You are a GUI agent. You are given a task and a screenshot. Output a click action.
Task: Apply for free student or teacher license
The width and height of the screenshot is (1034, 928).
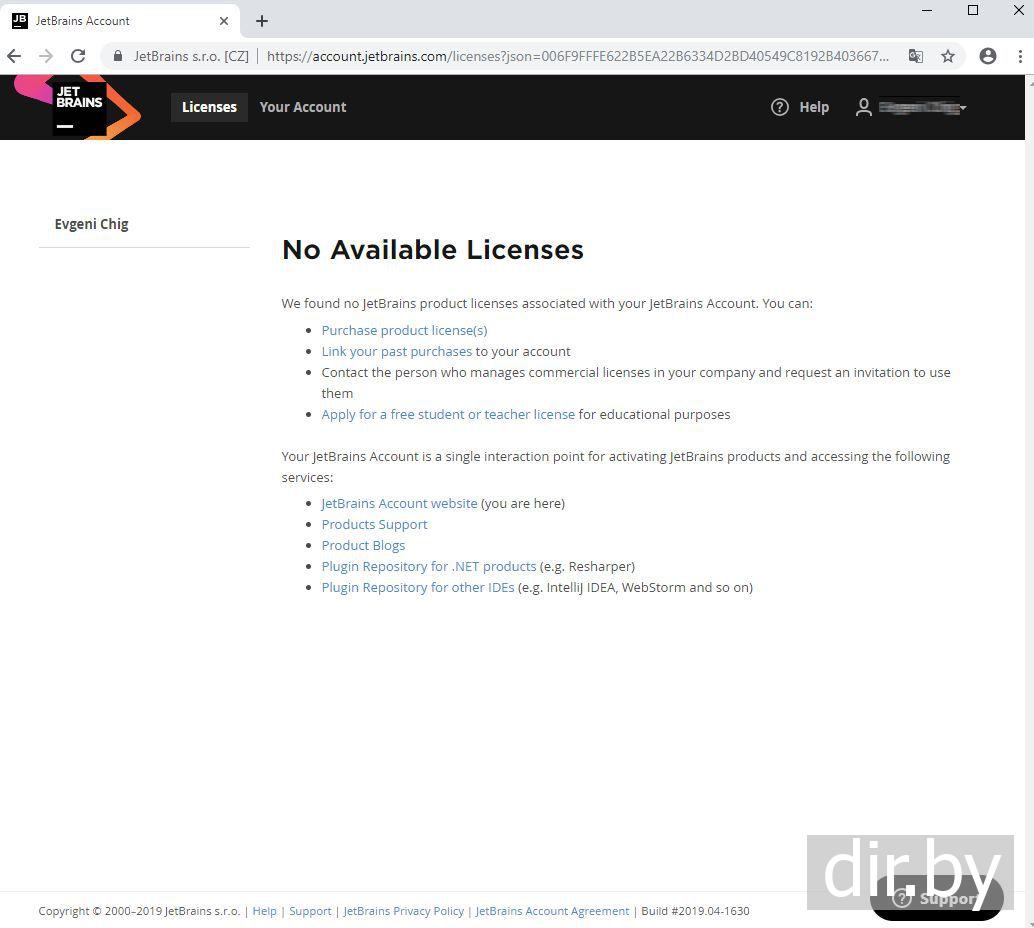click(448, 414)
